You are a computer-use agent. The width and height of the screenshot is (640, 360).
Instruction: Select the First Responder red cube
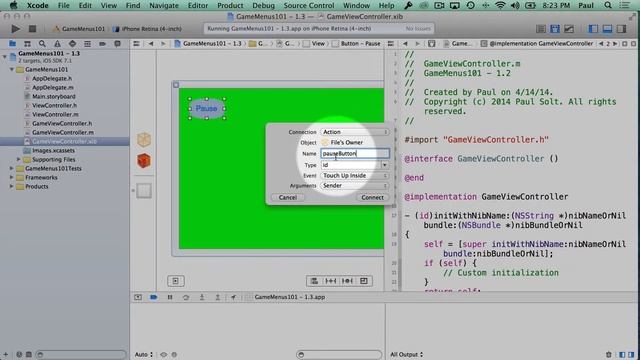pyautogui.click(x=144, y=161)
